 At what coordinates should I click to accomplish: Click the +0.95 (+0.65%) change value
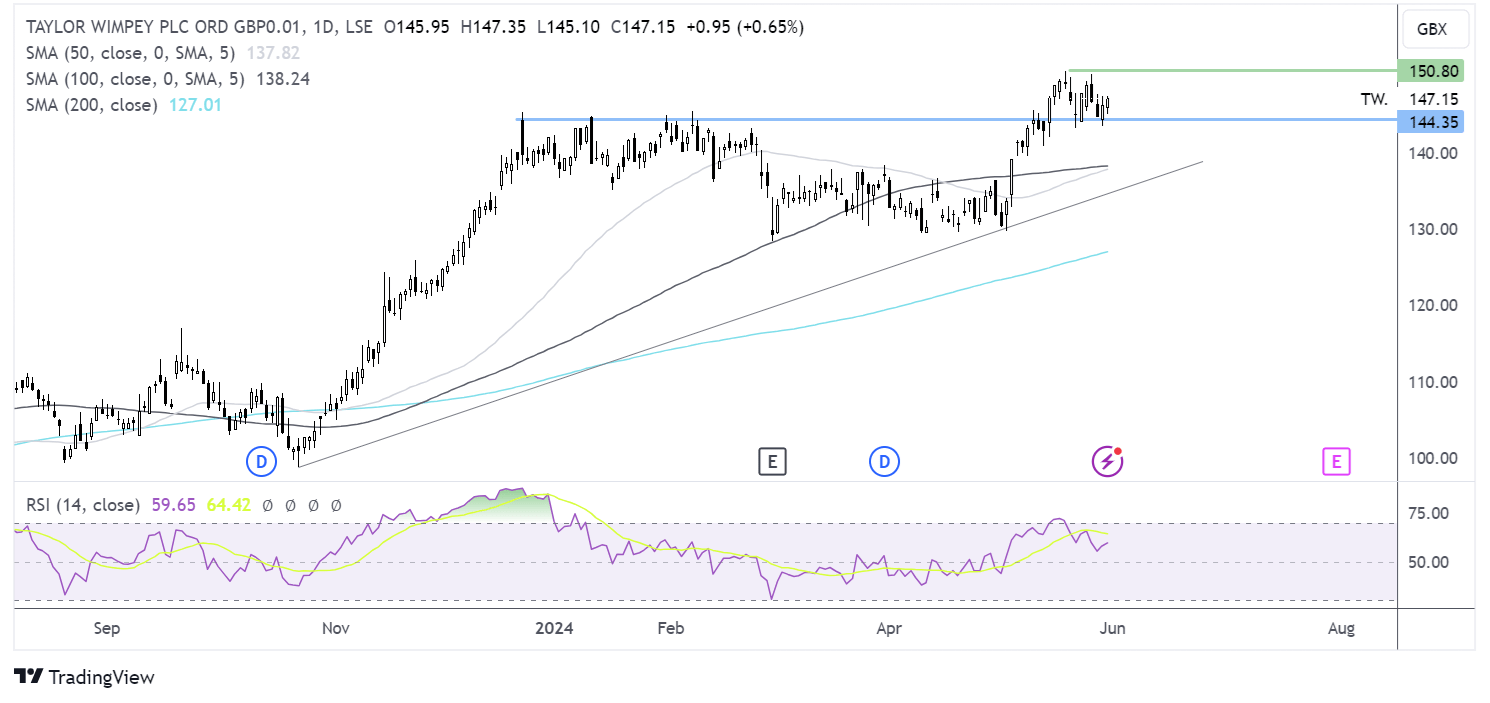coord(745,27)
